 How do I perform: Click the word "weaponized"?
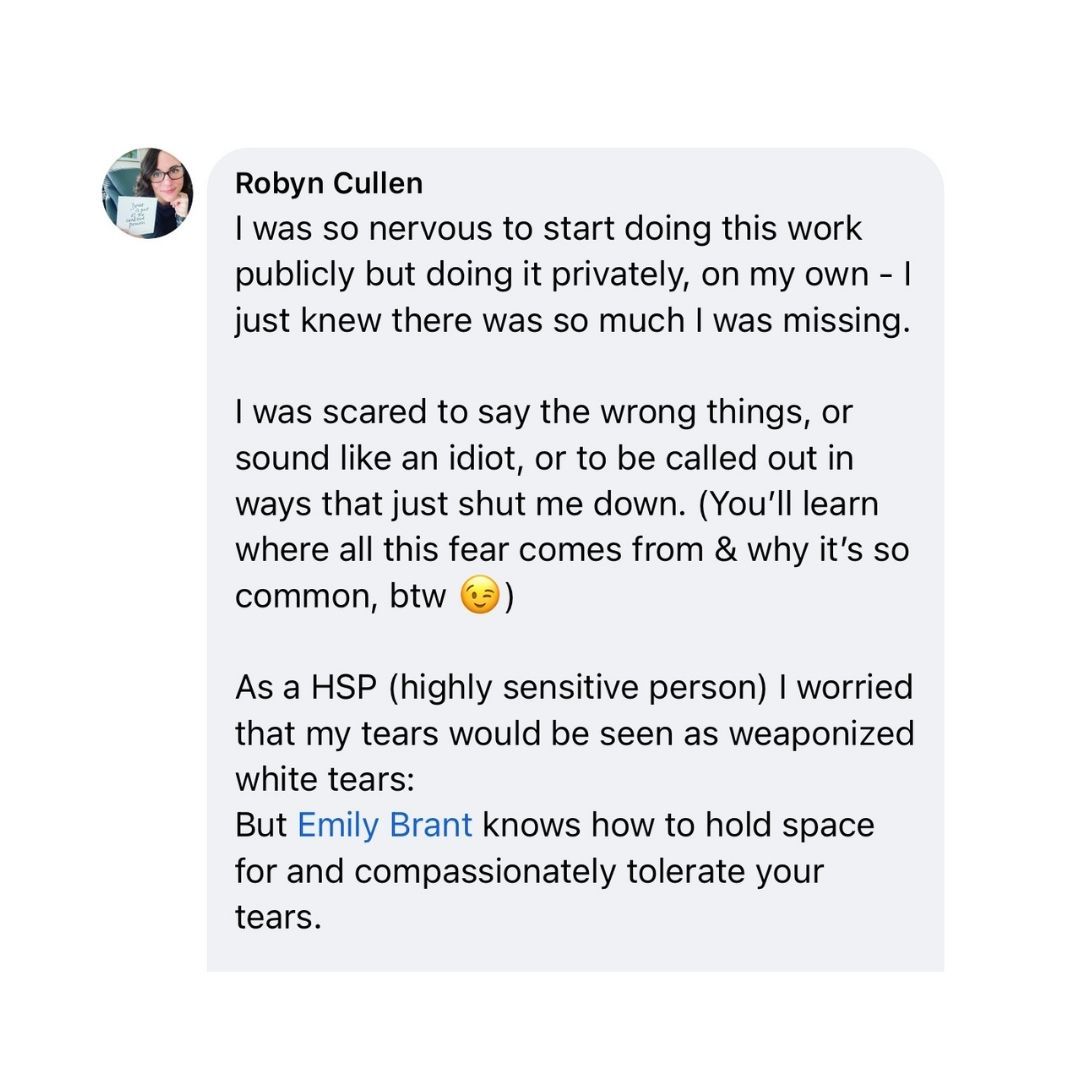pyautogui.click(x=821, y=734)
